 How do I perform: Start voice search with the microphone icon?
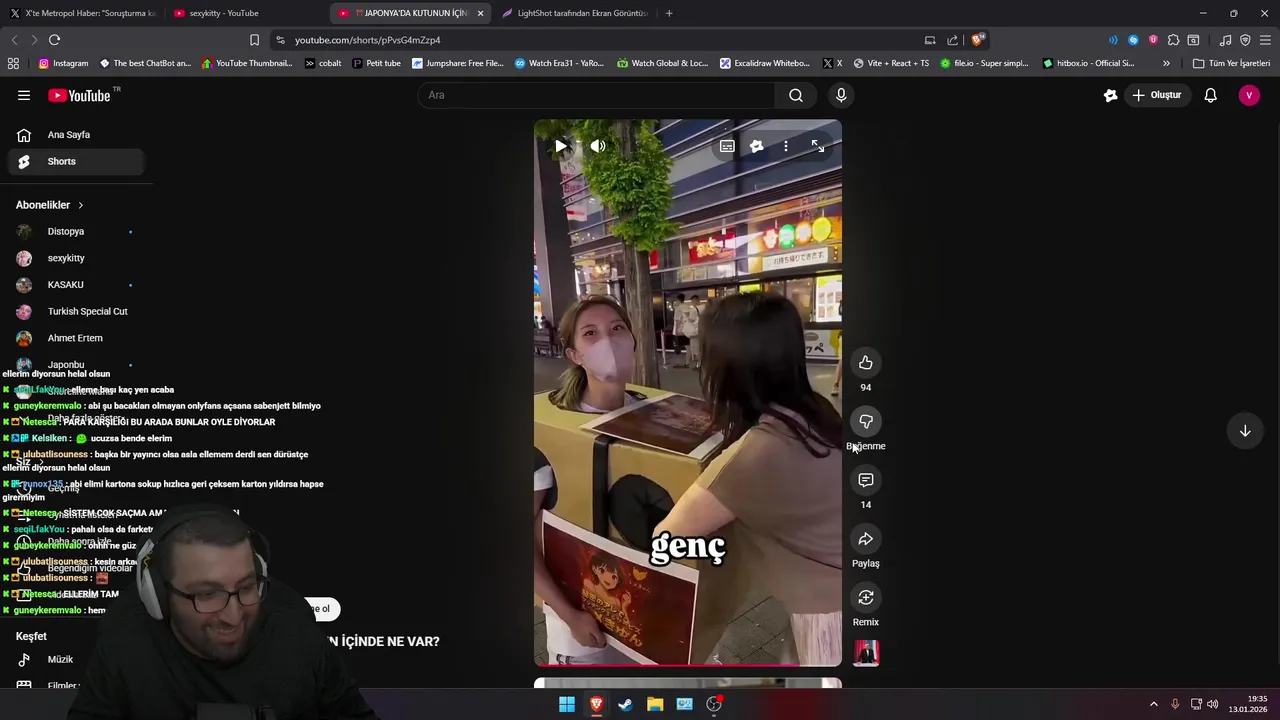(x=841, y=95)
